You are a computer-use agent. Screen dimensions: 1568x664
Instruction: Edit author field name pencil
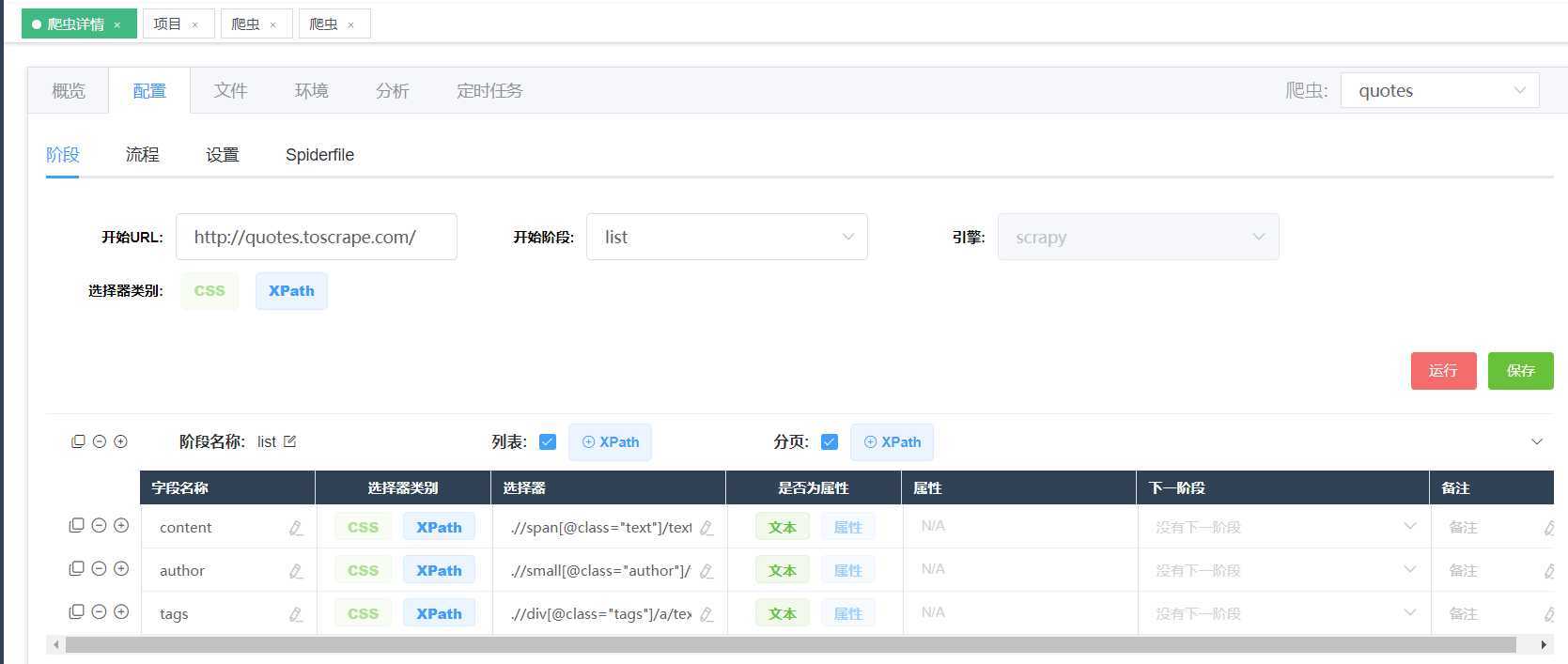tap(296, 571)
